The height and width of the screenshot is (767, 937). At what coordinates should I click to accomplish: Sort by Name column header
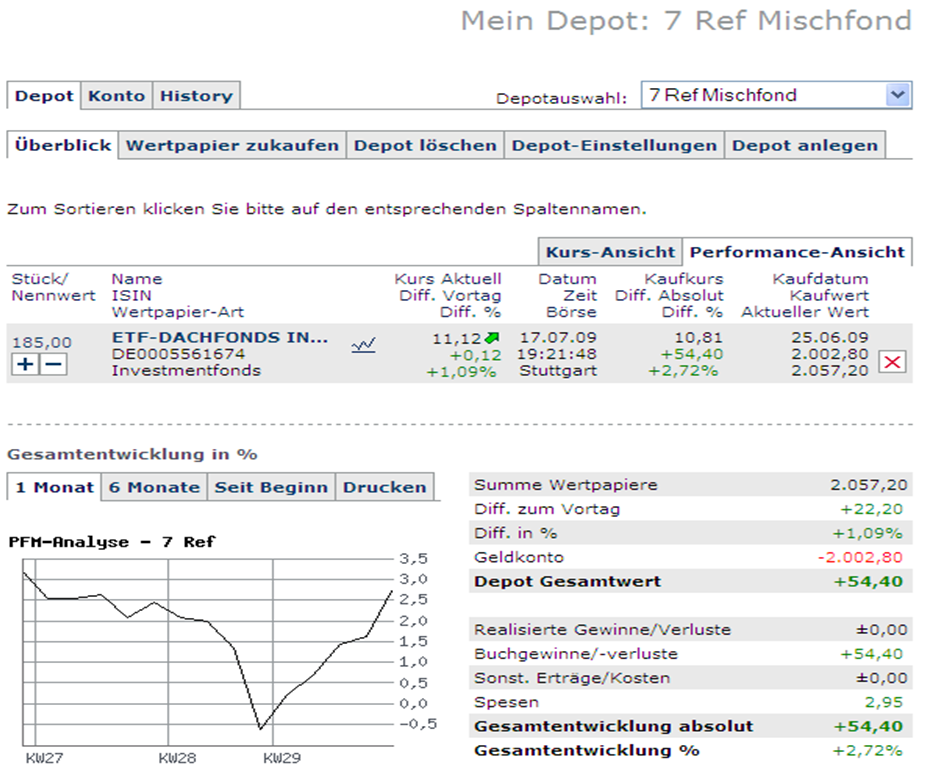click(136, 279)
